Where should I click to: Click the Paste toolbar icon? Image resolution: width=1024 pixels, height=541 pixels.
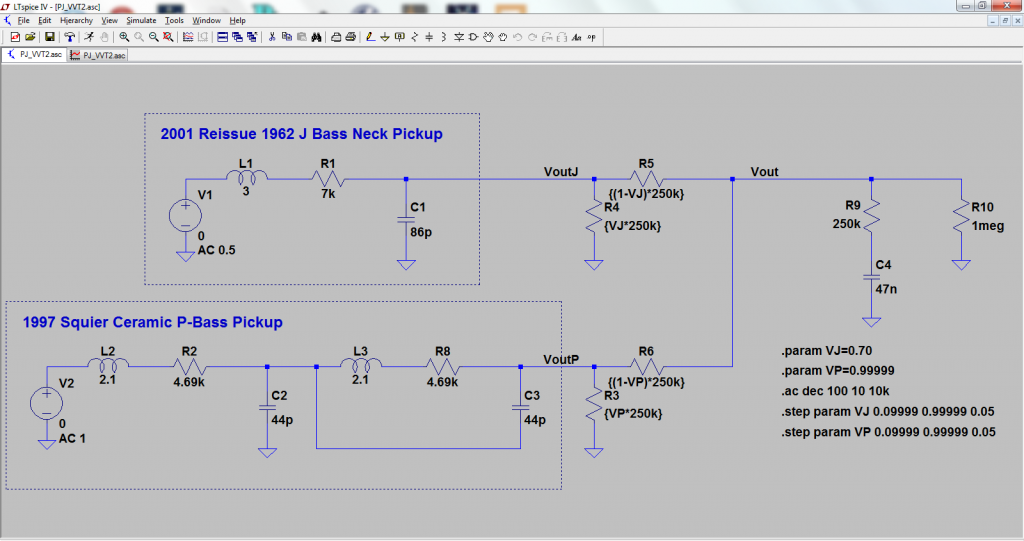[x=302, y=37]
